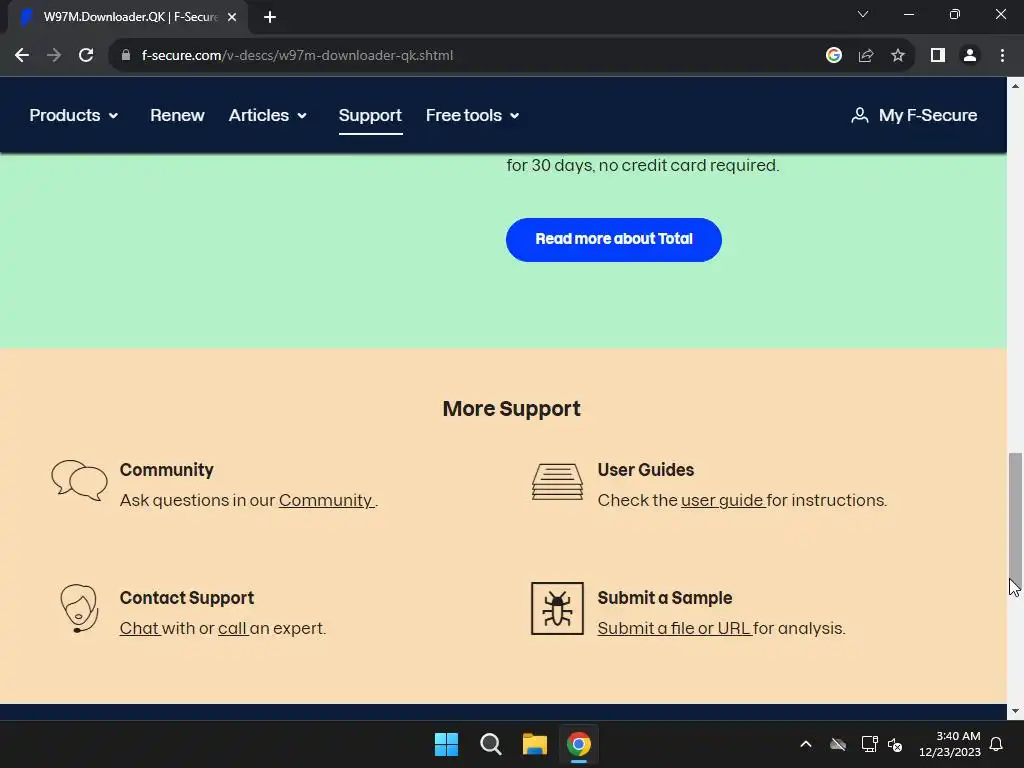Open File Explorer from the taskbar
Screen dimensions: 1024x768
pyautogui.click(x=535, y=744)
